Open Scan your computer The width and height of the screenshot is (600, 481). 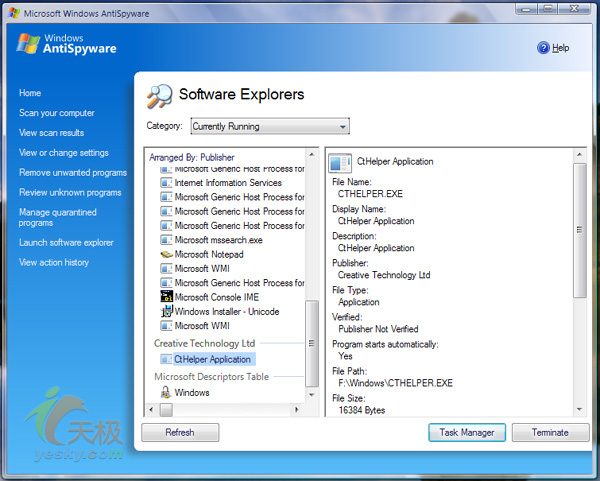(x=57, y=113)
